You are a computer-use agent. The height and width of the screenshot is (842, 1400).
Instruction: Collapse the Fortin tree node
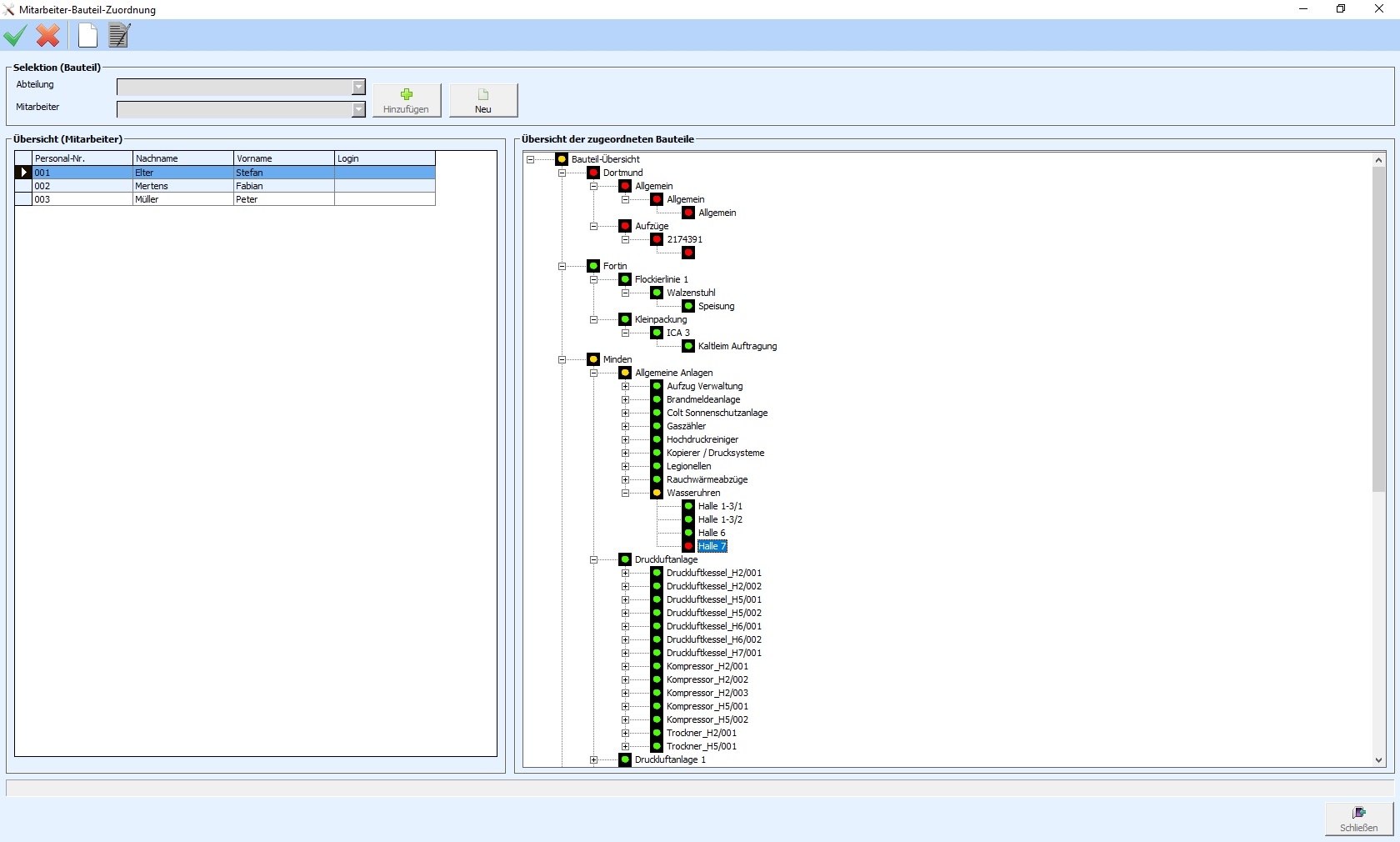coord(562,266)
